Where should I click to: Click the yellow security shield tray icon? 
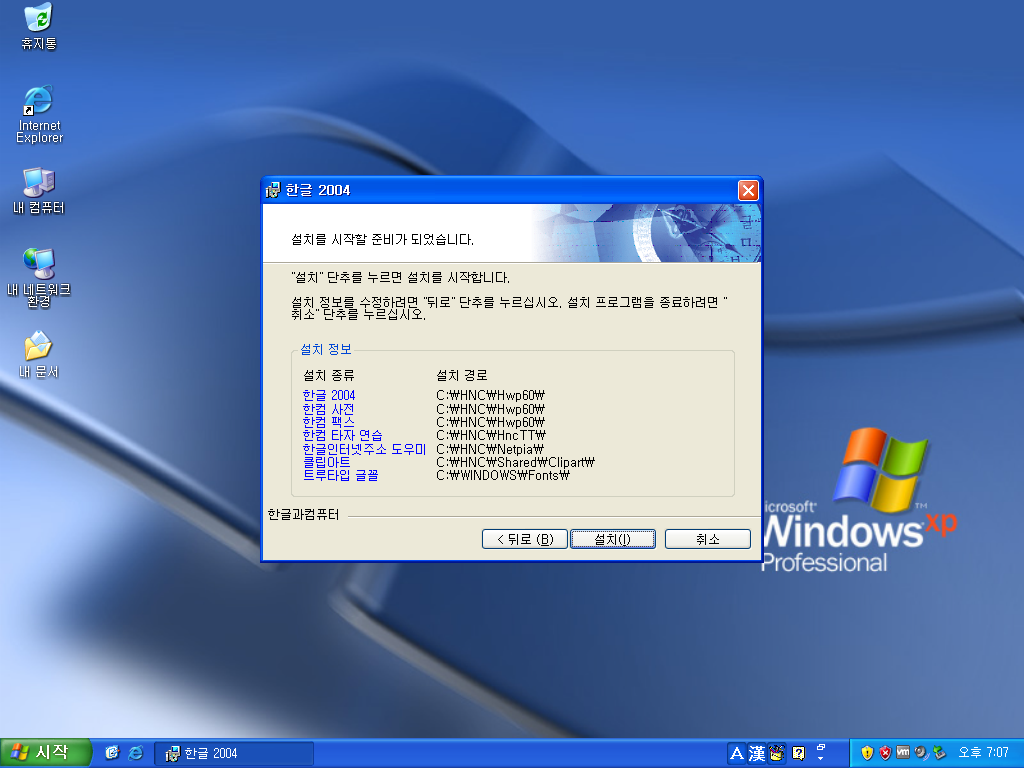[867, 753]
